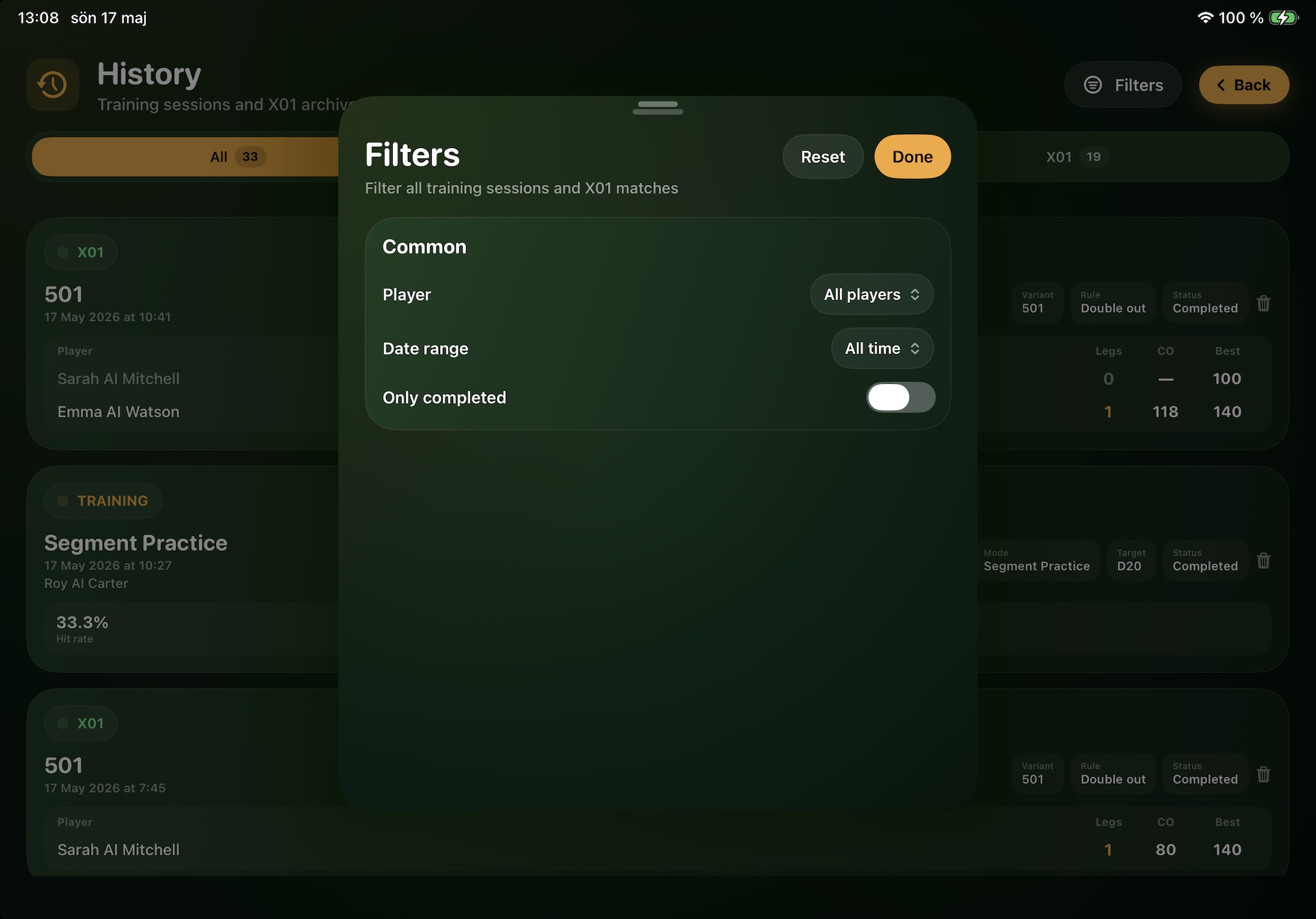
Task: Click the History clock icon
Action: [53, 85]
